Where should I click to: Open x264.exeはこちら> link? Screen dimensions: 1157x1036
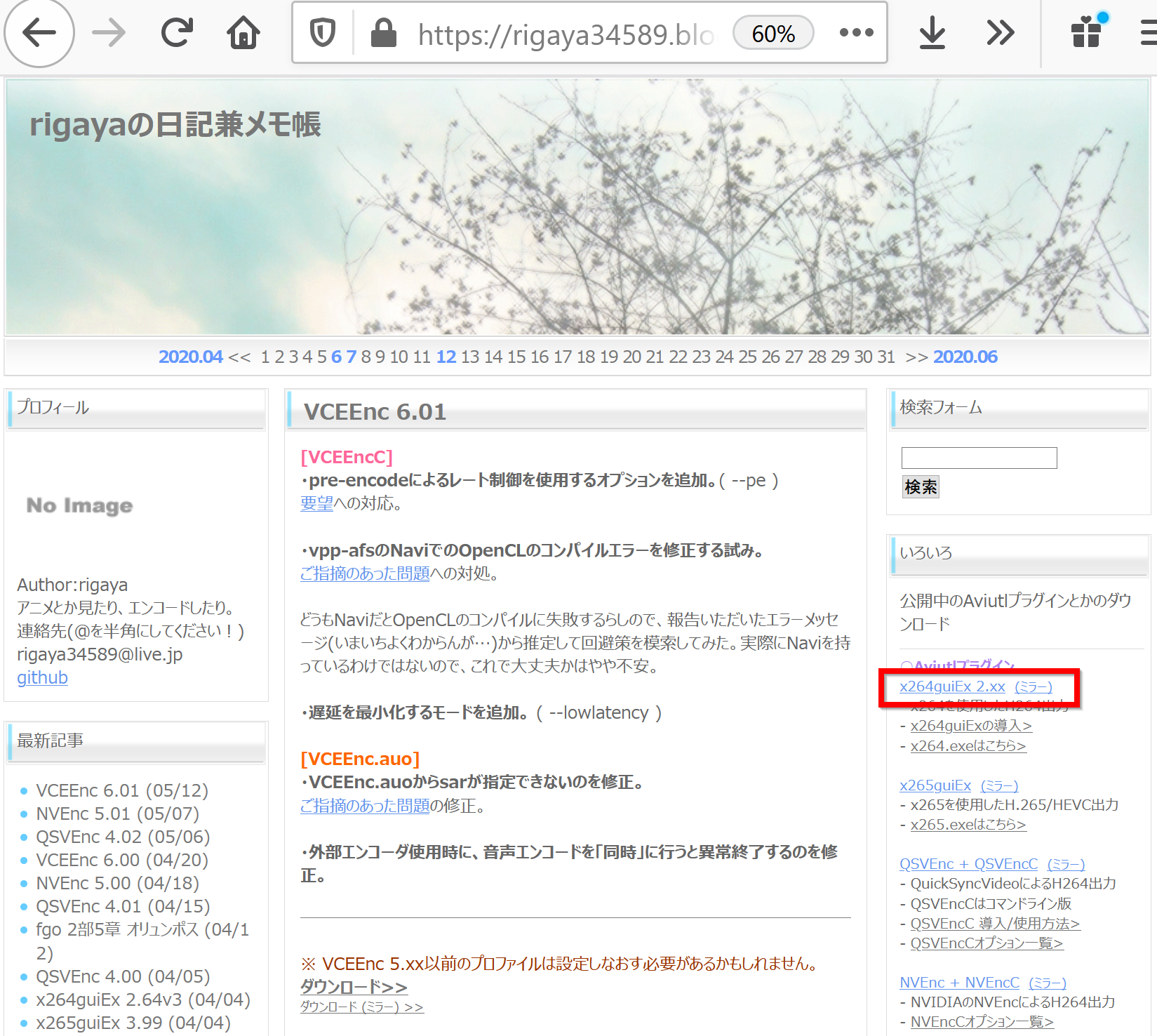(968, 745)
